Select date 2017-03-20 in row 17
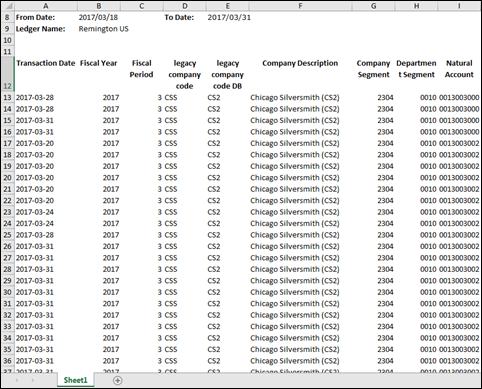The image size is (482, 389). (46, 143)
